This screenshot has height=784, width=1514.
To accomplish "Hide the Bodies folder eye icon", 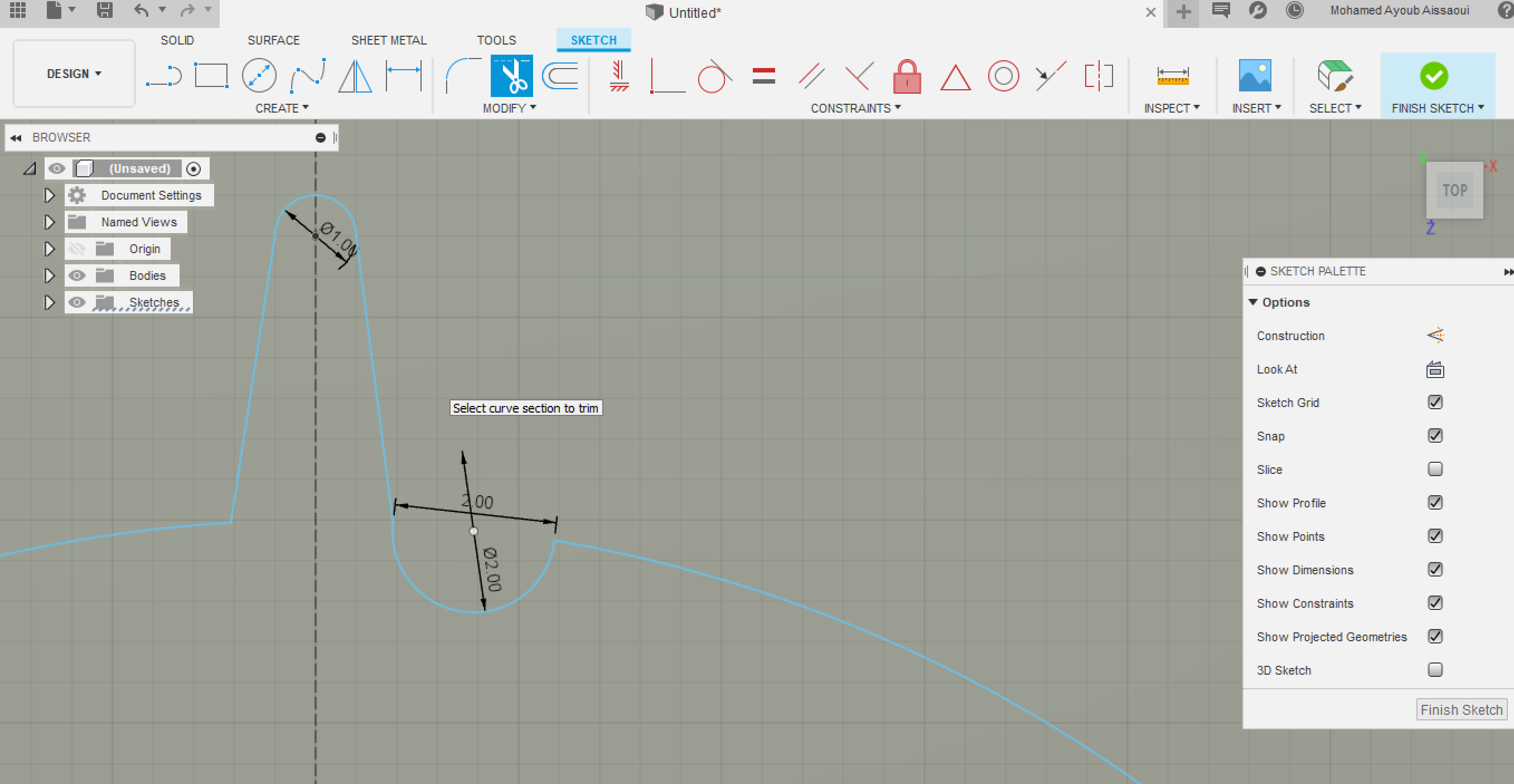I will point(77,275).
